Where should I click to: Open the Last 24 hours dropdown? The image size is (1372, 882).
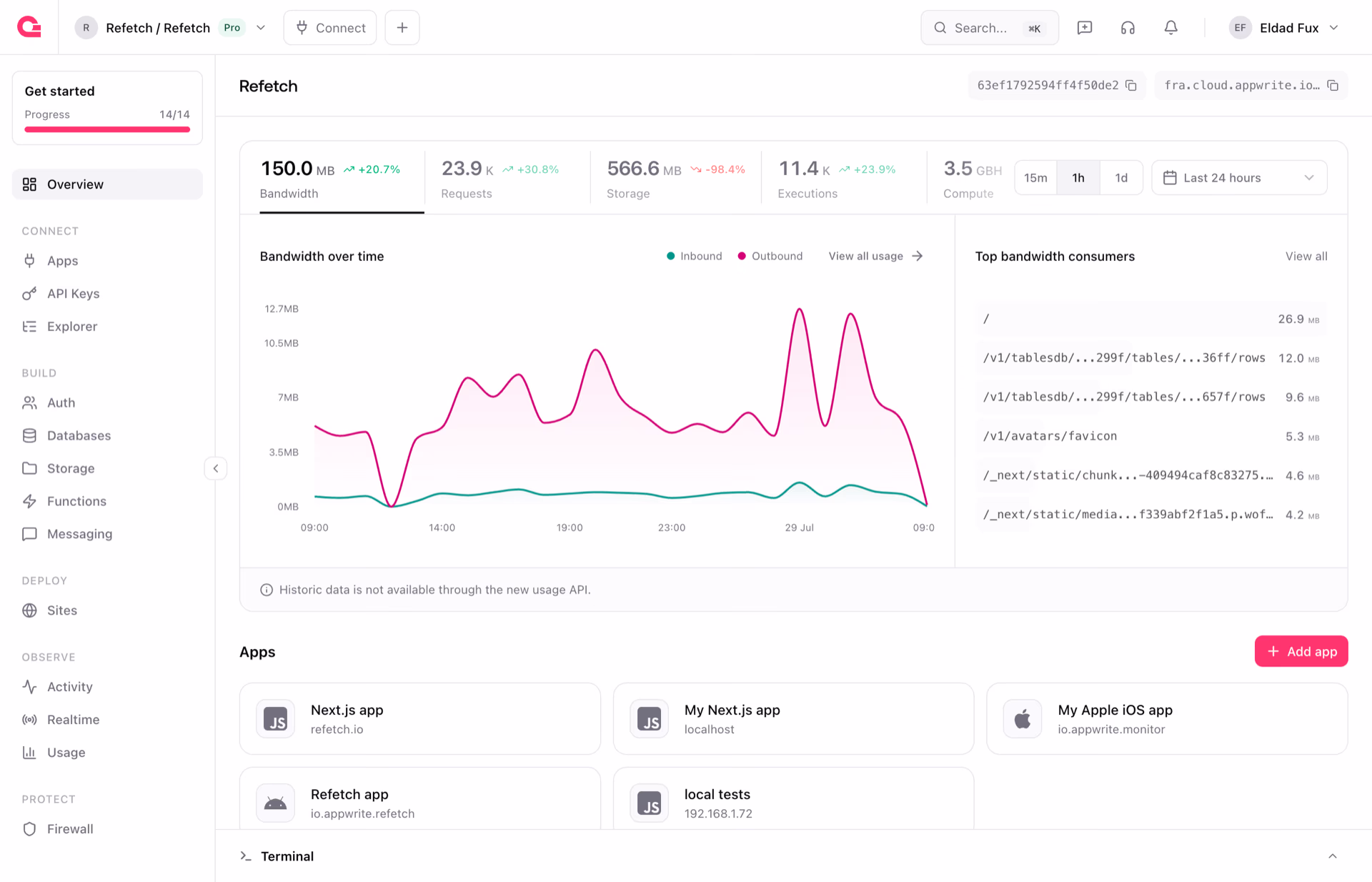tap(1239, 178)
